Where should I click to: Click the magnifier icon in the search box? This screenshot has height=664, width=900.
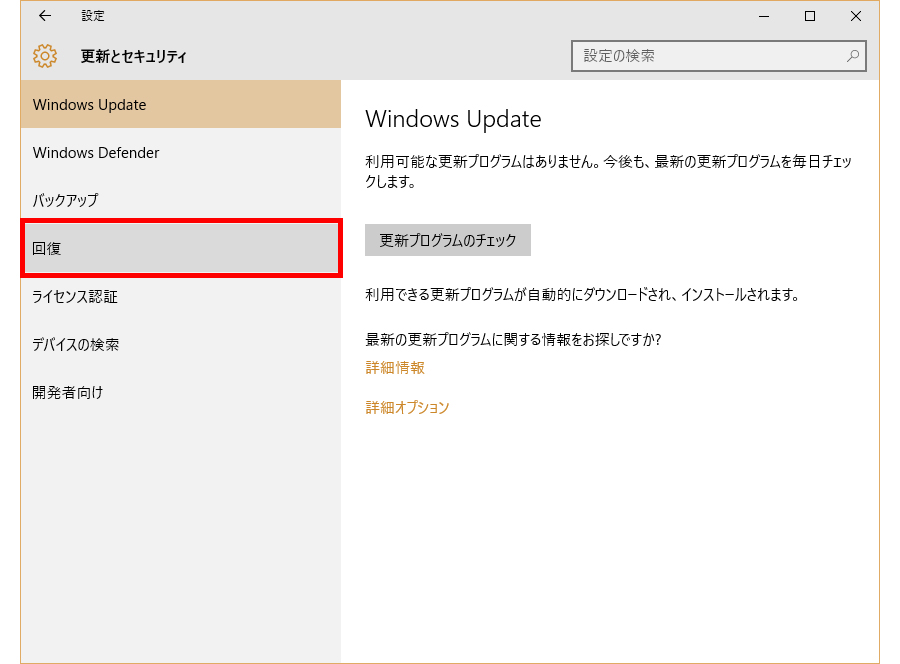tap(853, 56)
